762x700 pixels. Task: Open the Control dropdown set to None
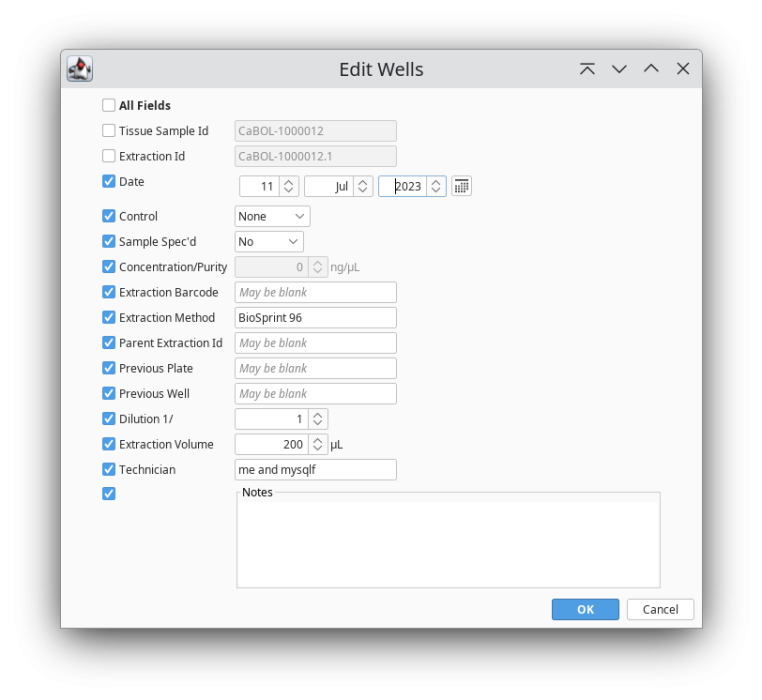pyautogui.click(x=272, y=216)
